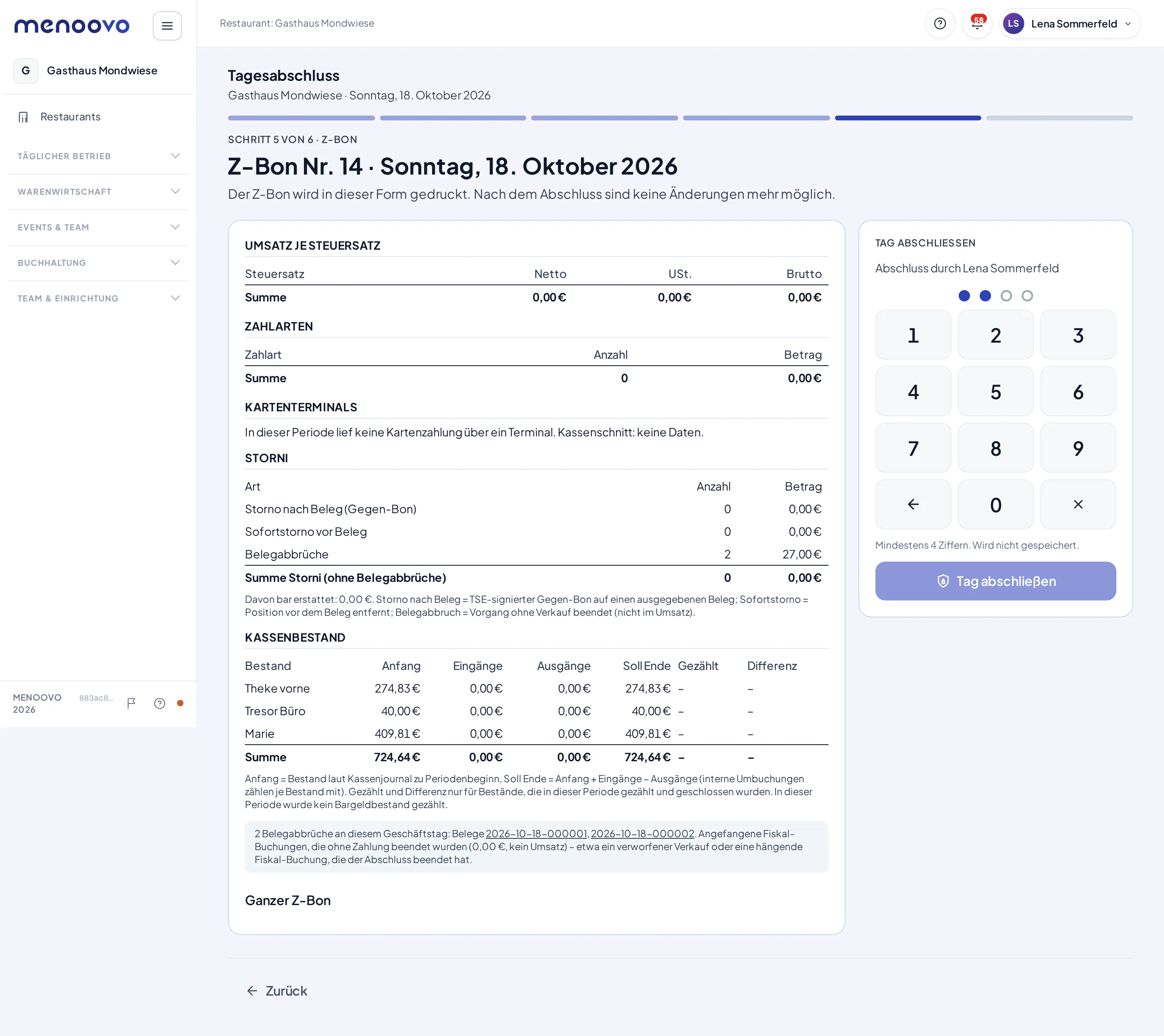Screen dimensions: 1164x1036
Task: Click the Restaurants building icon in sidebar
Action: [23, 117]
